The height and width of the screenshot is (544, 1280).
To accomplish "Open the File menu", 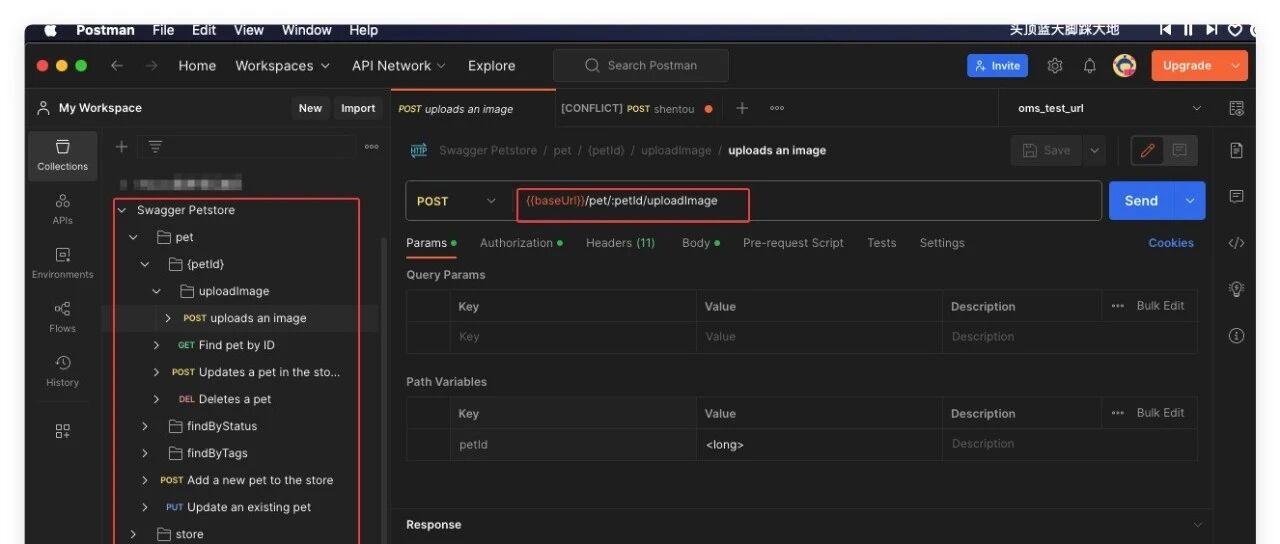I will click(163, 31).
